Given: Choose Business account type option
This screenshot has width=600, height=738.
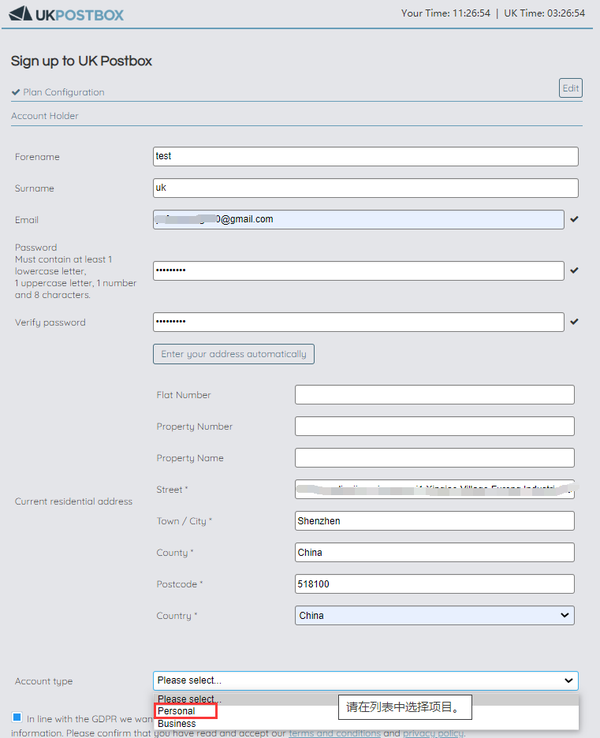Looking at the screenshot, I should click(177, 723).
